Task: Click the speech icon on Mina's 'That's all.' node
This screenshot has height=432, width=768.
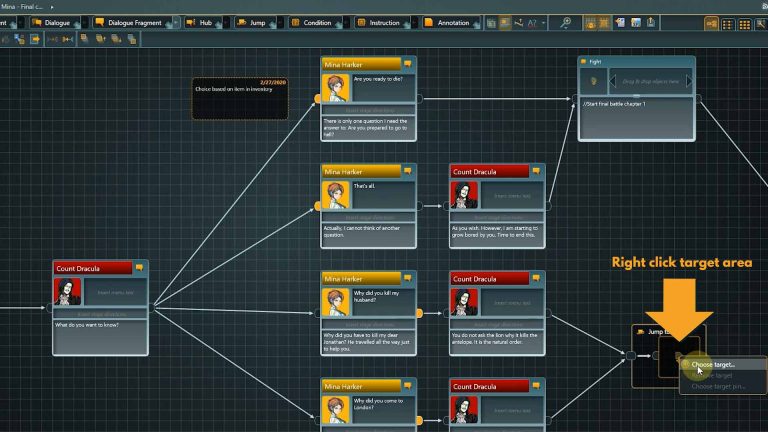Action: point(408,171)
